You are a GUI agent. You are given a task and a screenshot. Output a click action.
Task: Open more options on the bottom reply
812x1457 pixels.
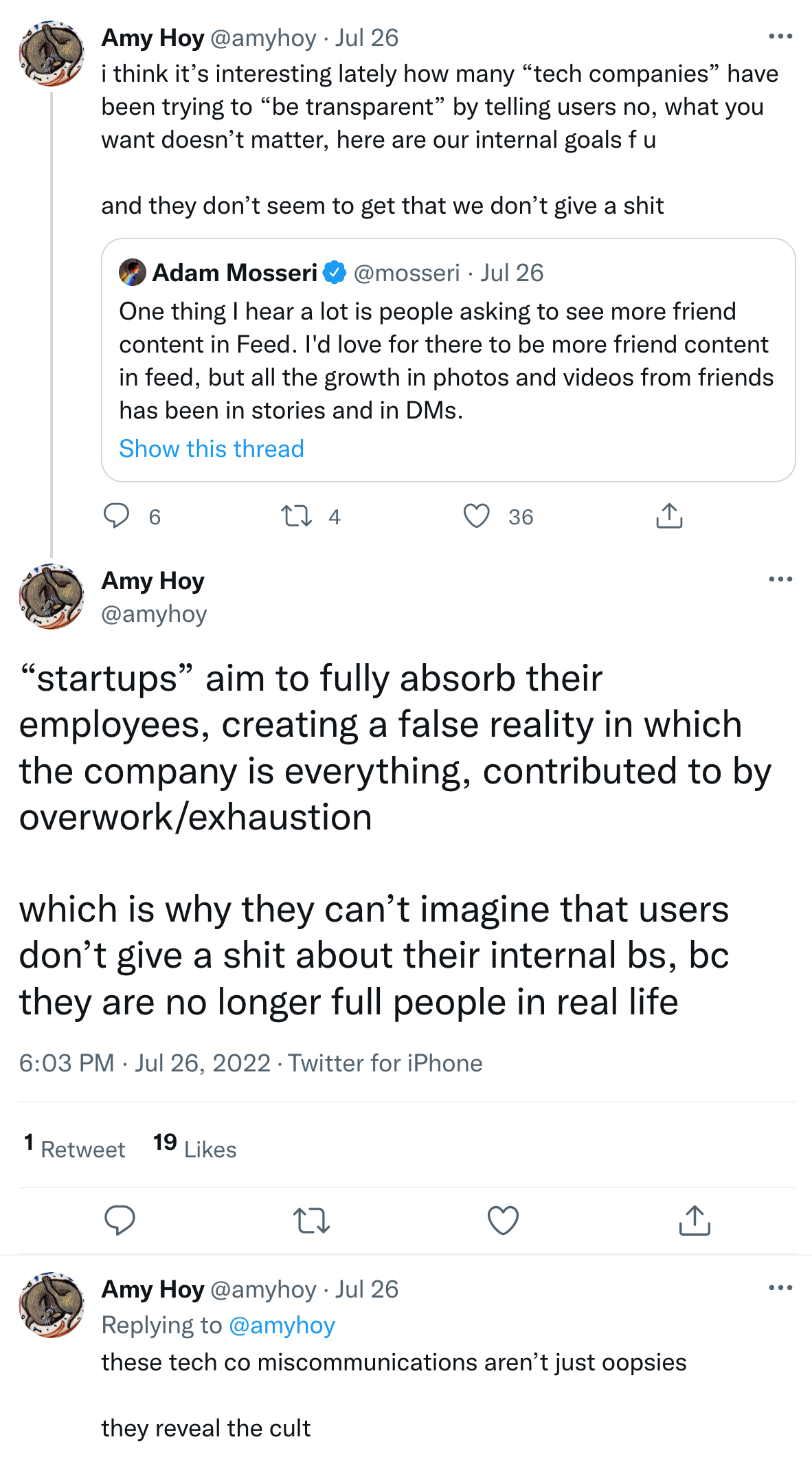(x=780, y=1288)
